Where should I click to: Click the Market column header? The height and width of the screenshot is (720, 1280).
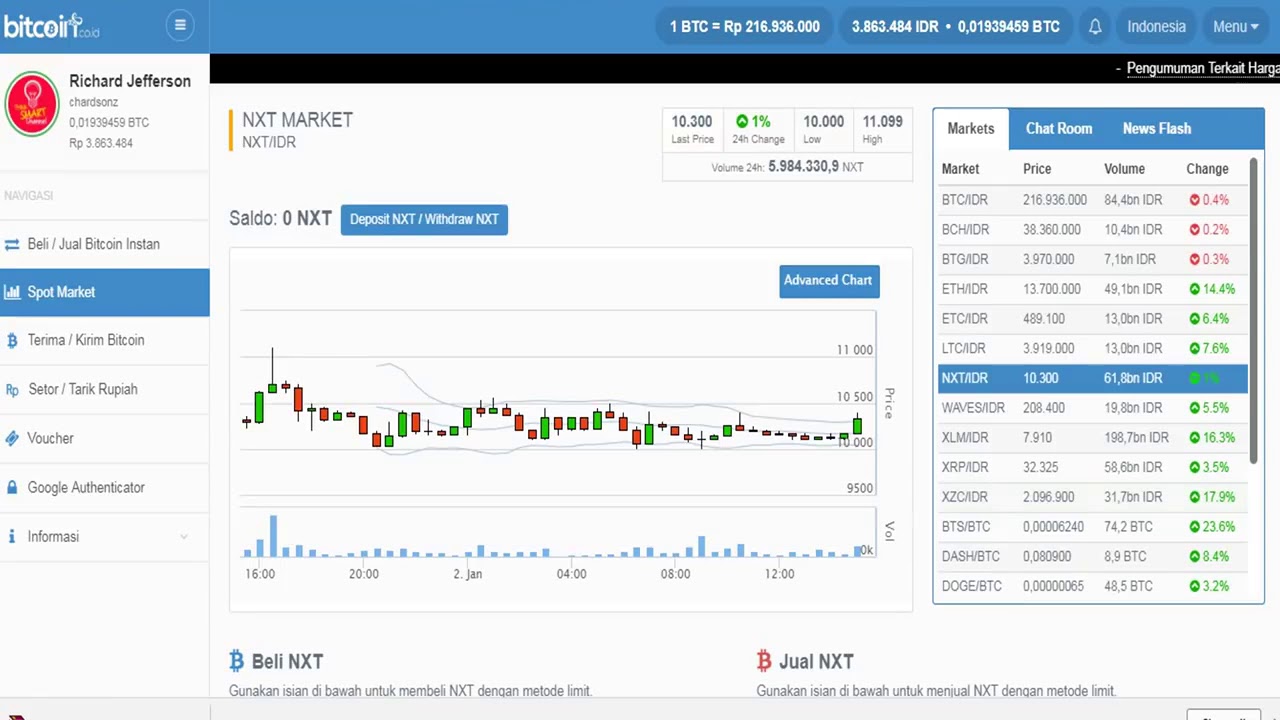960,169
